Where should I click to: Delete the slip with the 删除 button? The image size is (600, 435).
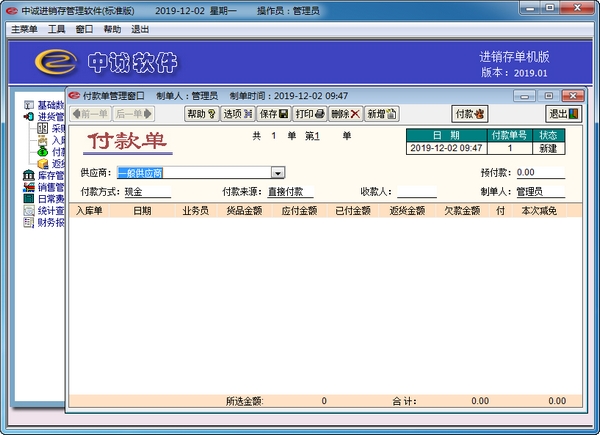pos(346,114)
